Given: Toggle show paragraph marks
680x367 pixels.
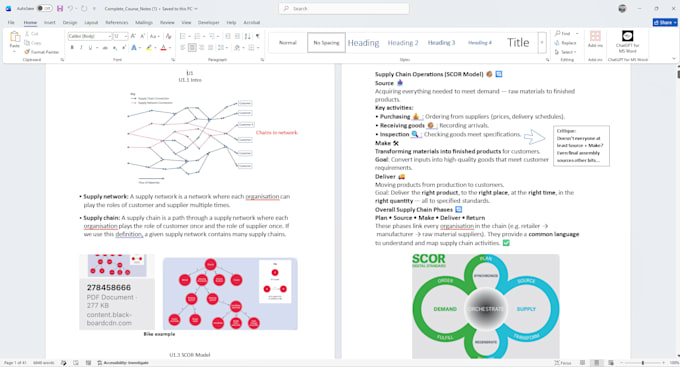Looking at the screenshot, I should point(258,36).
